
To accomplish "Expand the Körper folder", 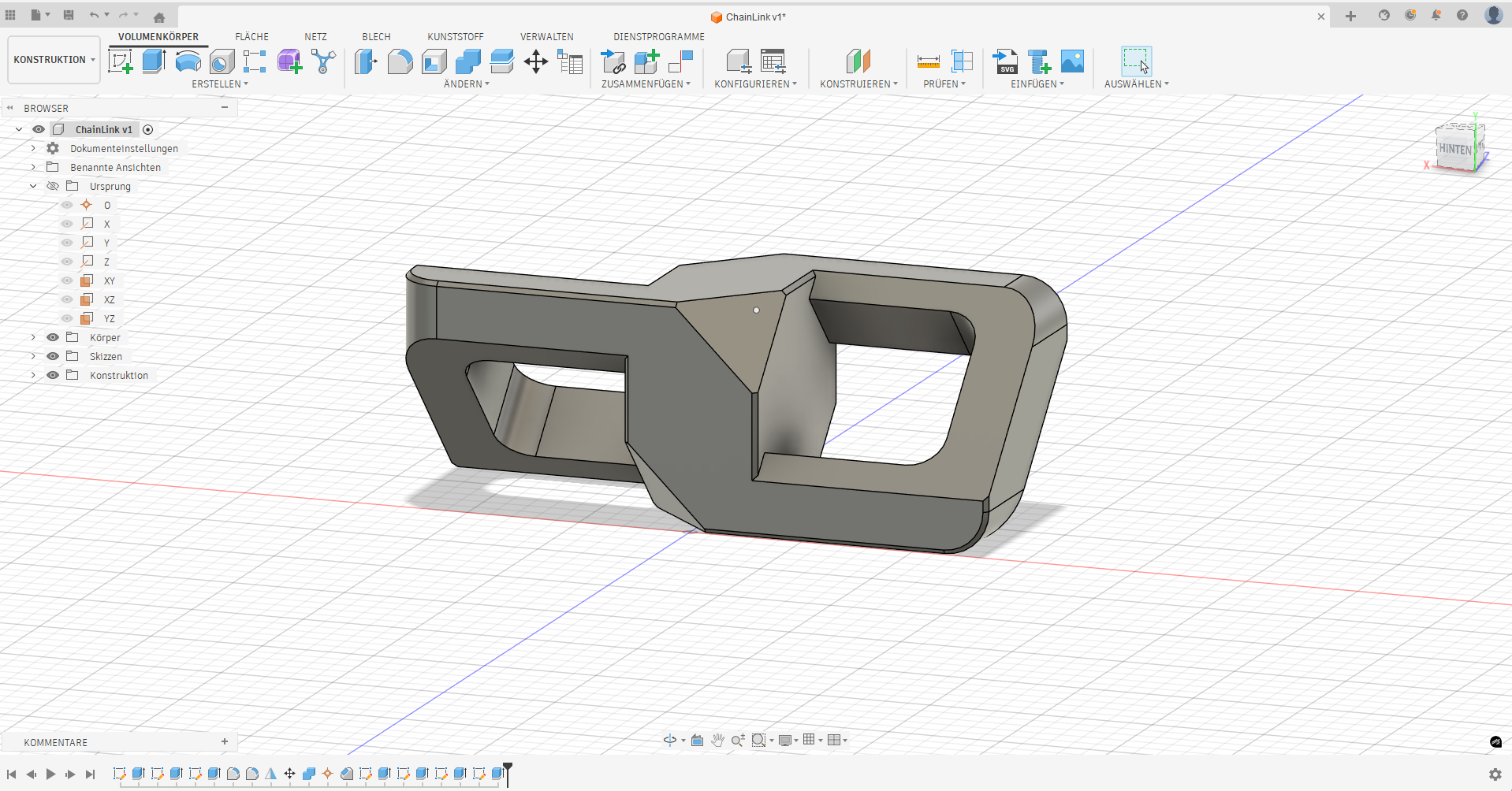I will pyautogui.click(x=33, y=337).
